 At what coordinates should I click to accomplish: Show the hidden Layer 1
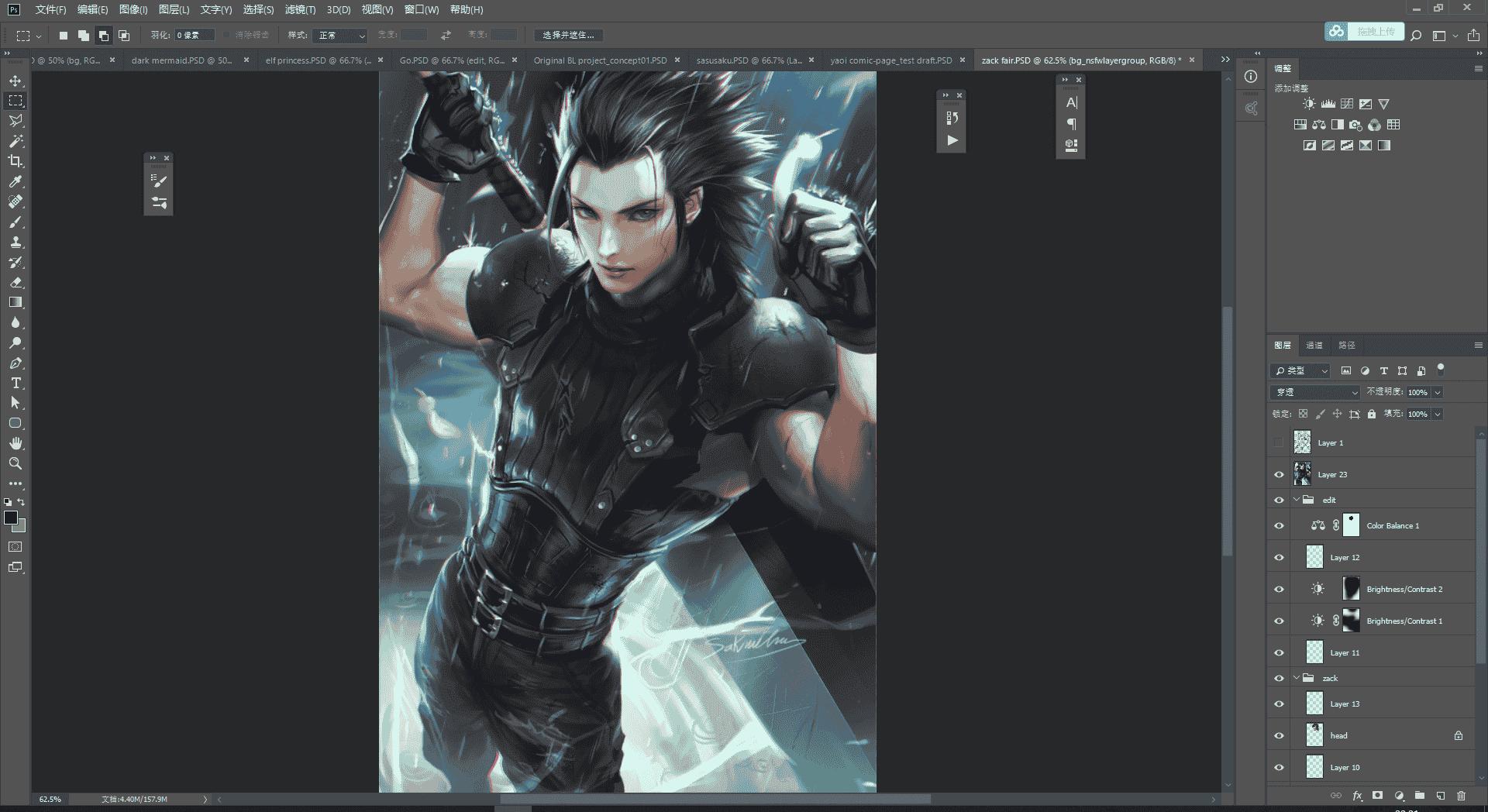(1279, 442)
